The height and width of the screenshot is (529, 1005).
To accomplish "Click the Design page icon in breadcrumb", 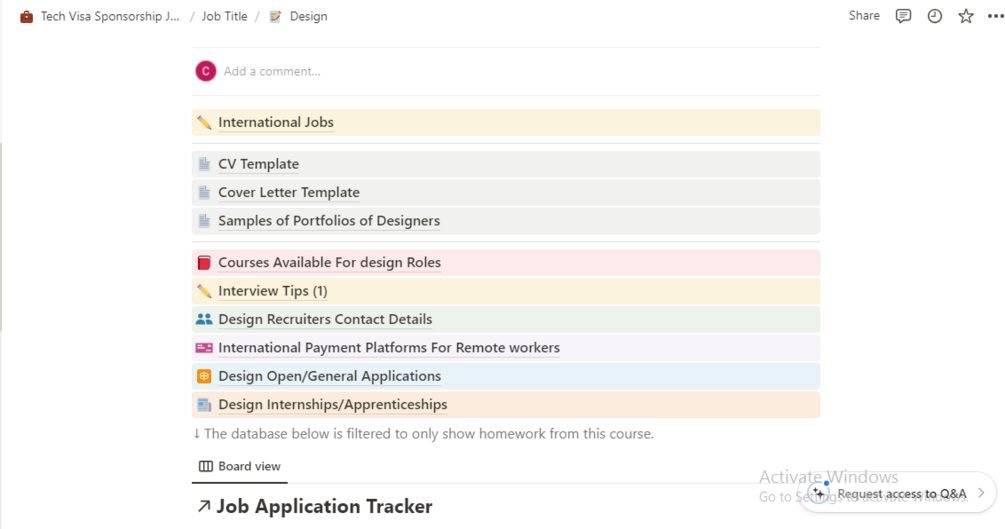I will 275,17.
